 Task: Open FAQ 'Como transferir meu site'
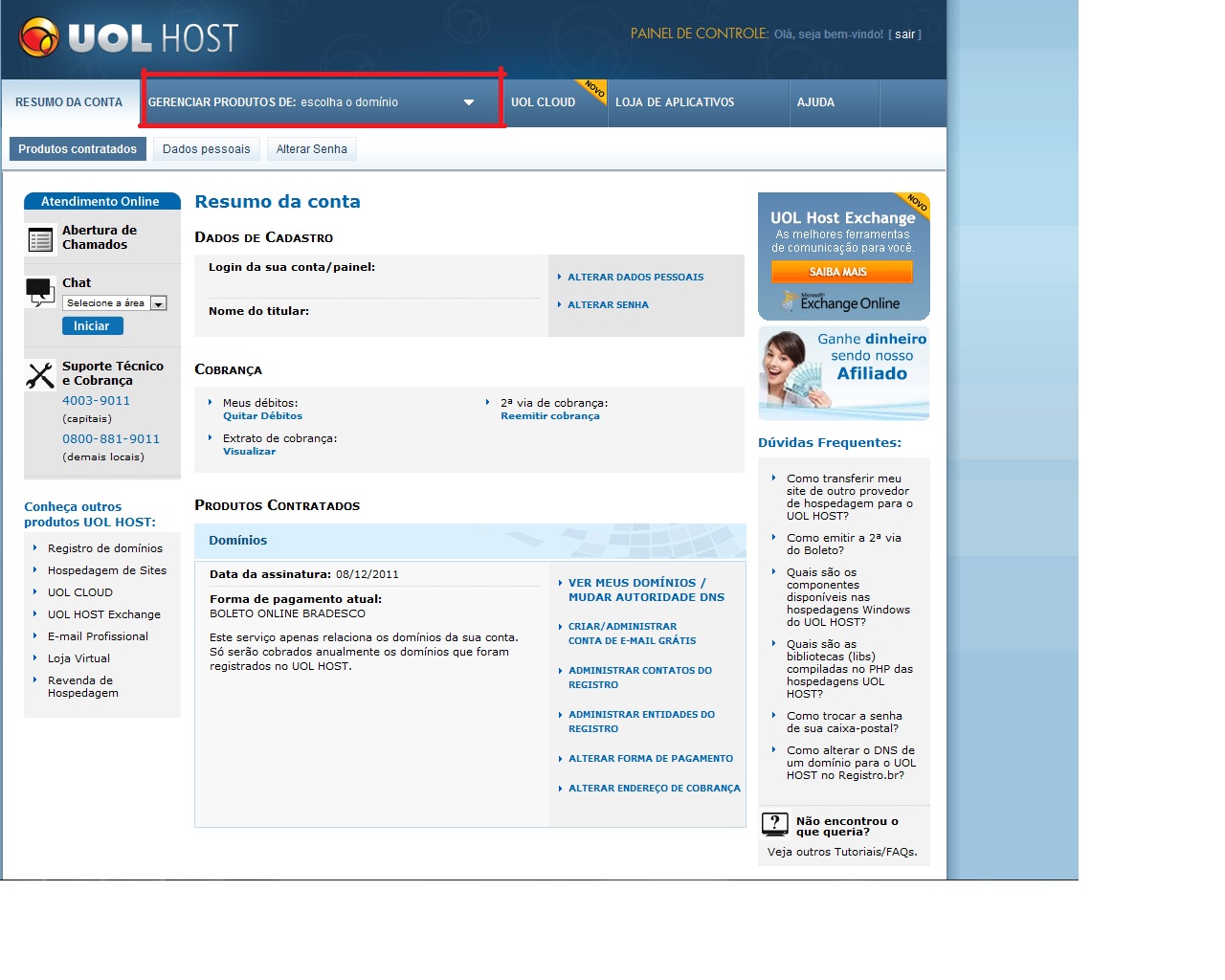850,498
